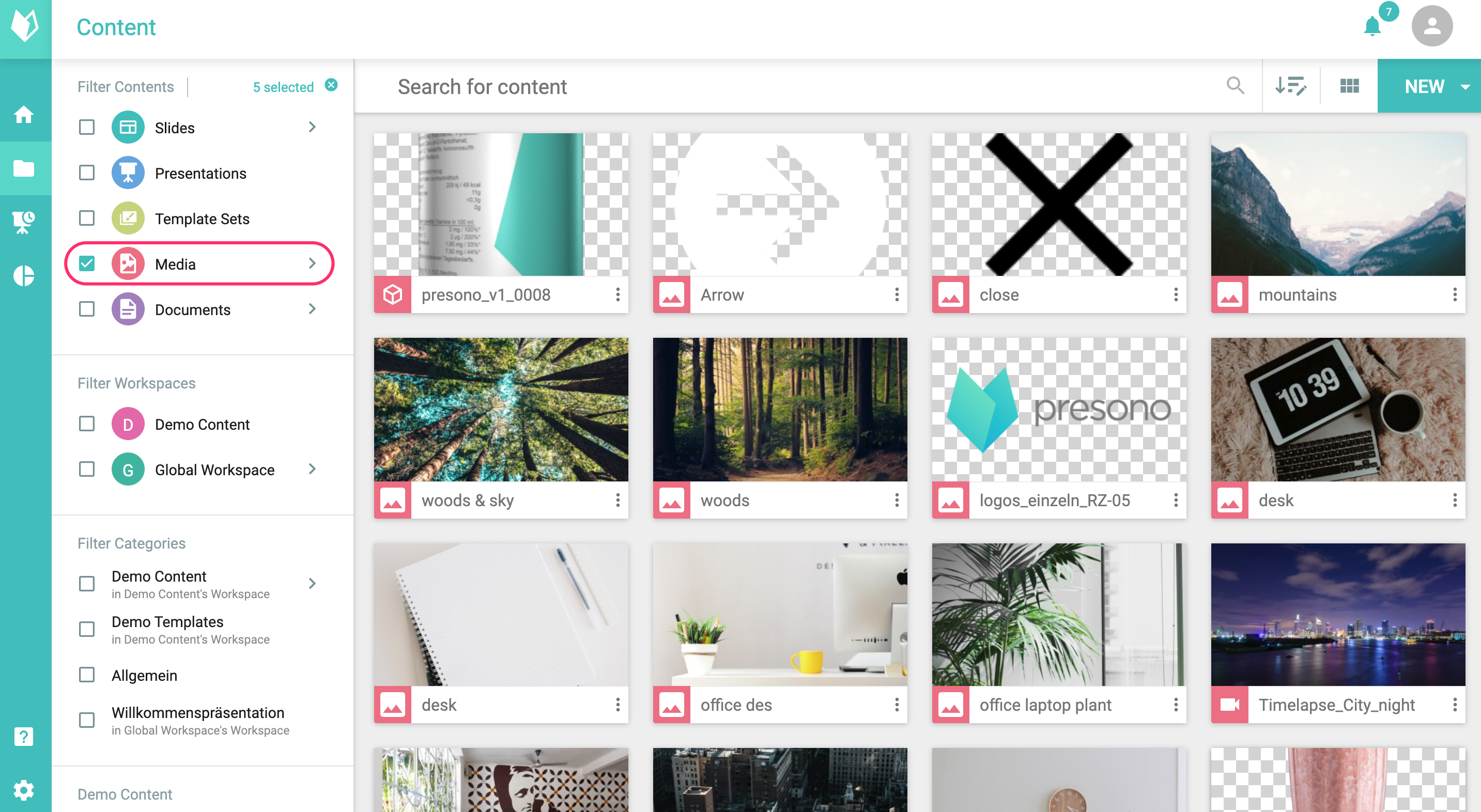This screenshot has height=812, width=1481.
Task: Expand the Documents filter chevron
Action: (x=312, y=309)
